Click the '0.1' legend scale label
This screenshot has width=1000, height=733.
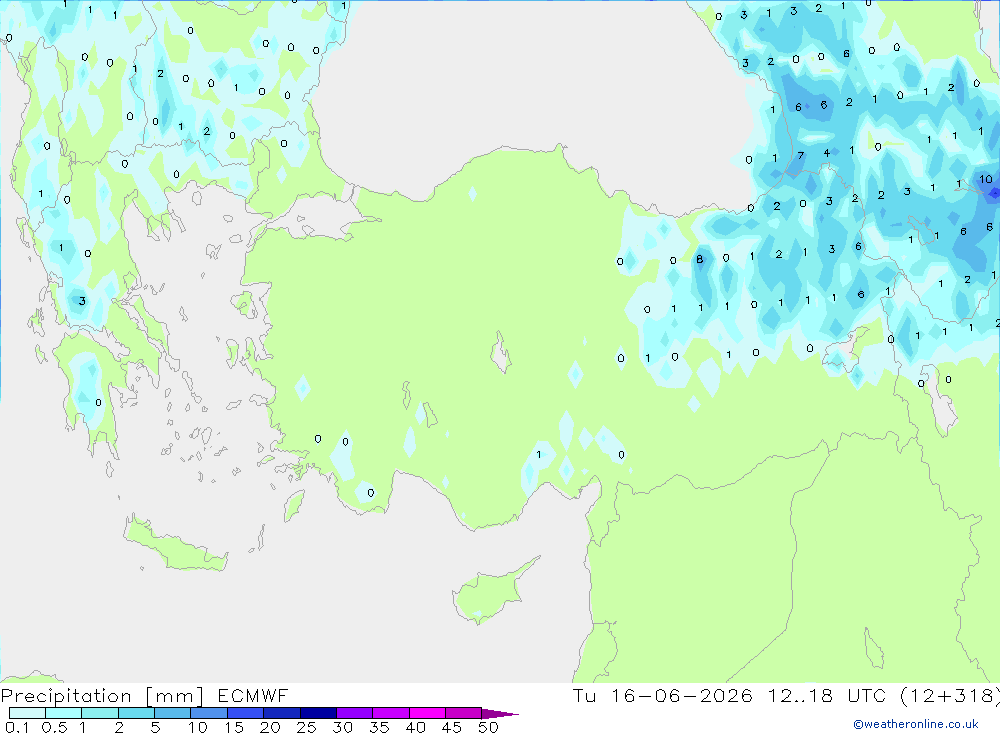[x=17, y=727]
